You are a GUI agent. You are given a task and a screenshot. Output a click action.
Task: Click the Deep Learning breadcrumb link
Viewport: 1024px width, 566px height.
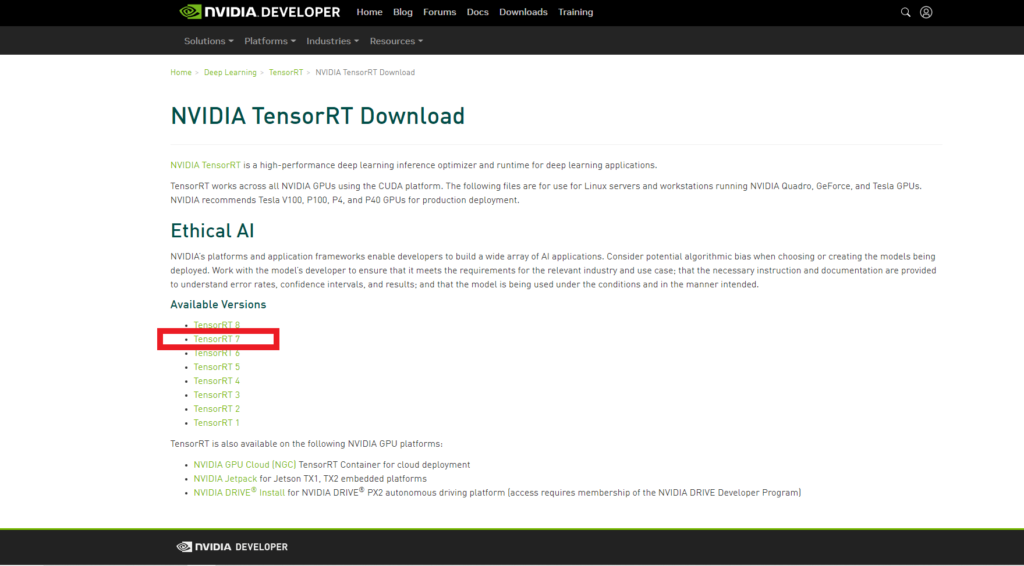click(230, 72)
